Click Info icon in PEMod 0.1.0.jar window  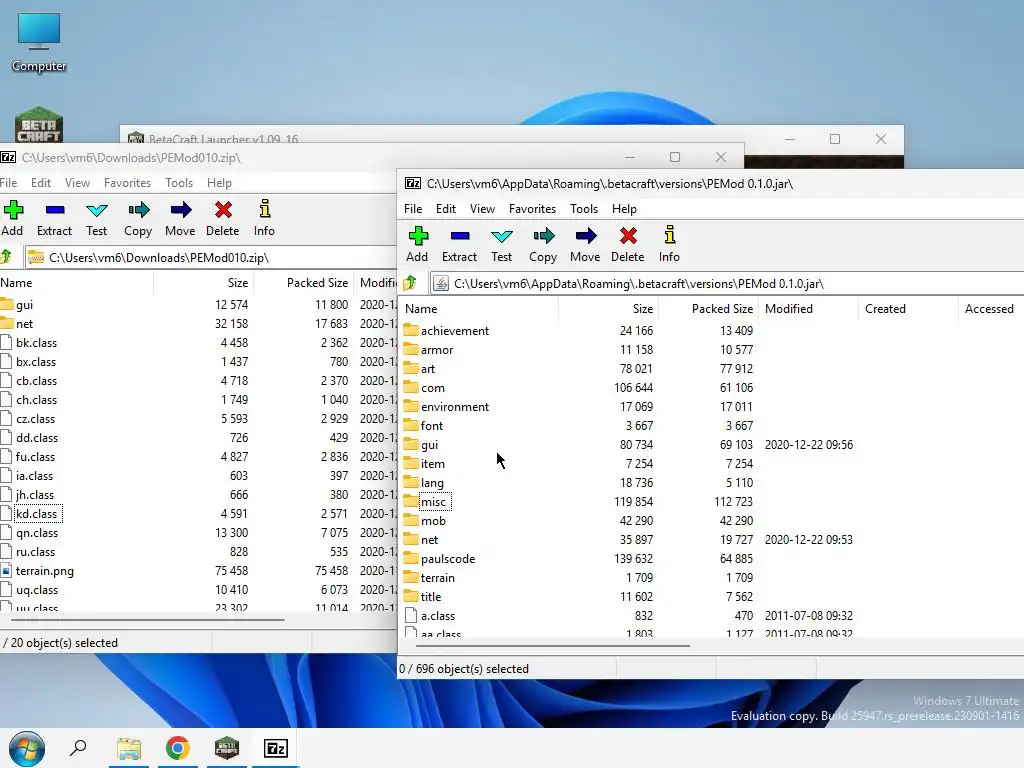pyautogui.click(x=669, y=234)
